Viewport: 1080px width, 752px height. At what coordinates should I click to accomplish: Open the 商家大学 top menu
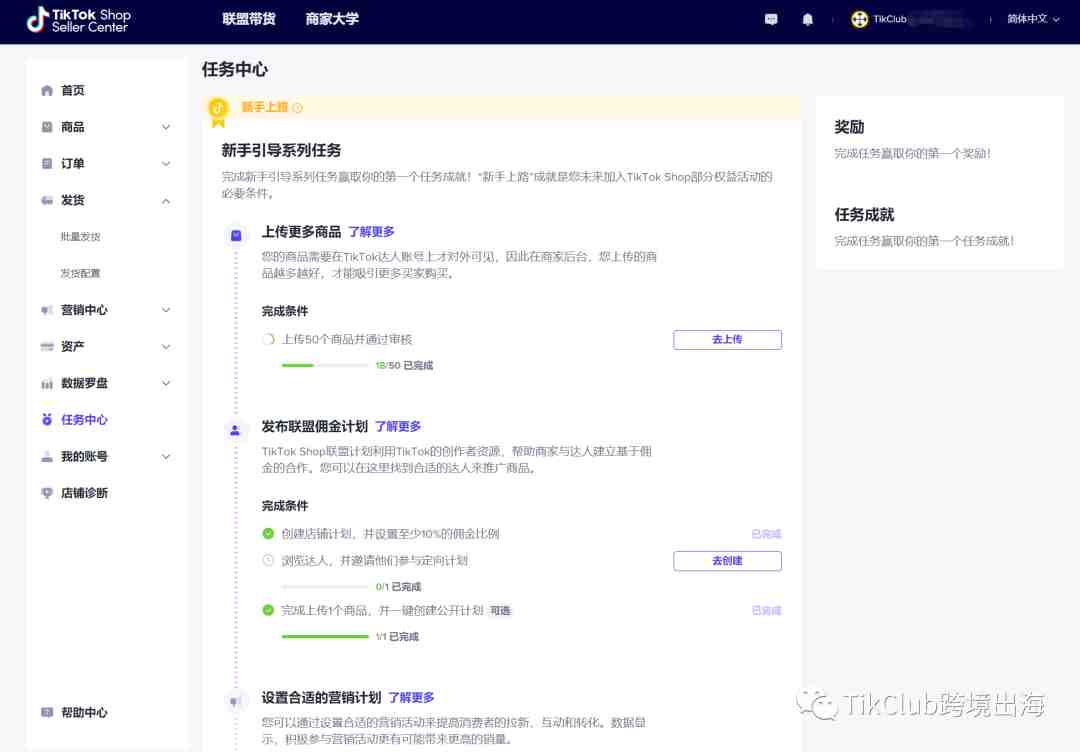coord(332,19)
